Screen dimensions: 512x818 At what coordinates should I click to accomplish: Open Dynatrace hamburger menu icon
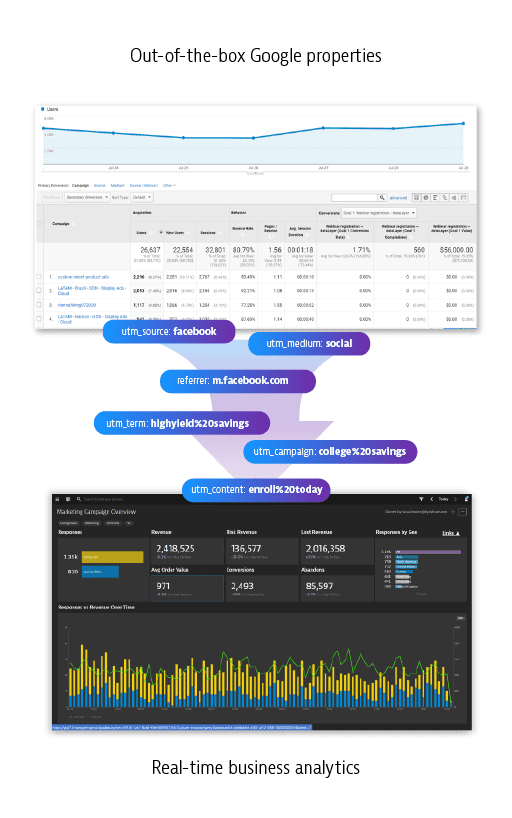(x=57, y=499)
